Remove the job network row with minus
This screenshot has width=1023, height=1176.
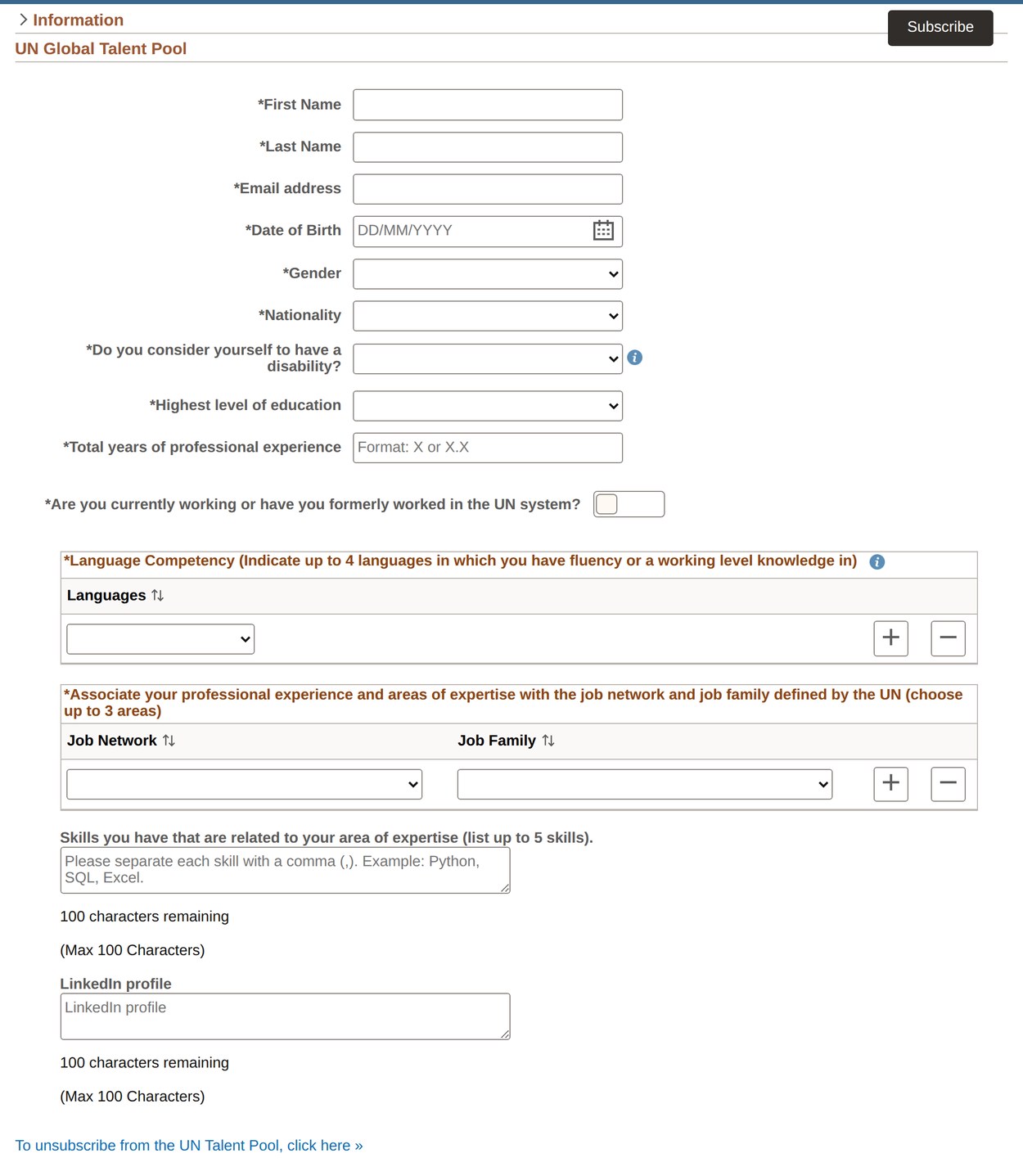(948, 784)
